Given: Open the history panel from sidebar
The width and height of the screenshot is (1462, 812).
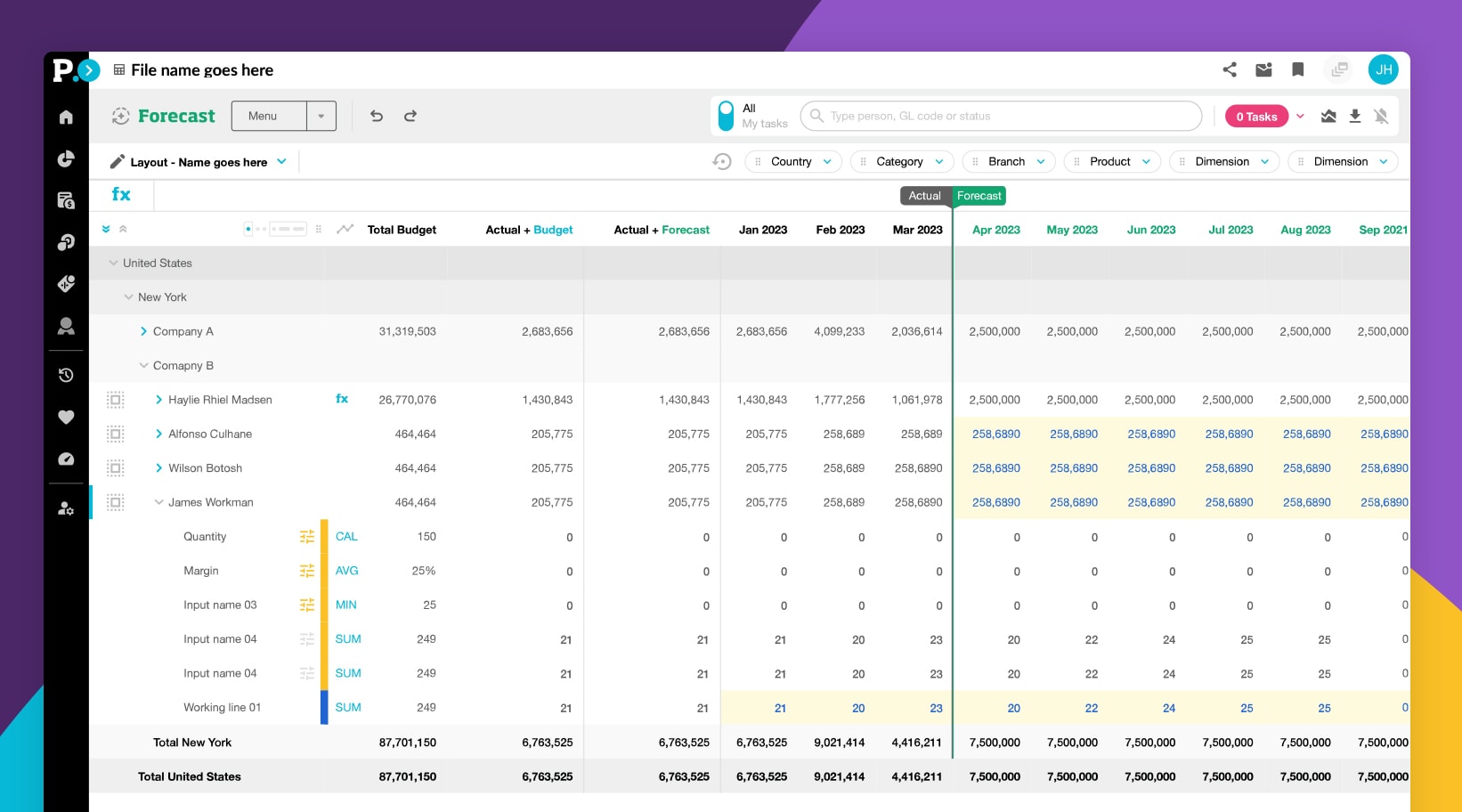Looking at the screenshot, I should click(x=66, y=375).
